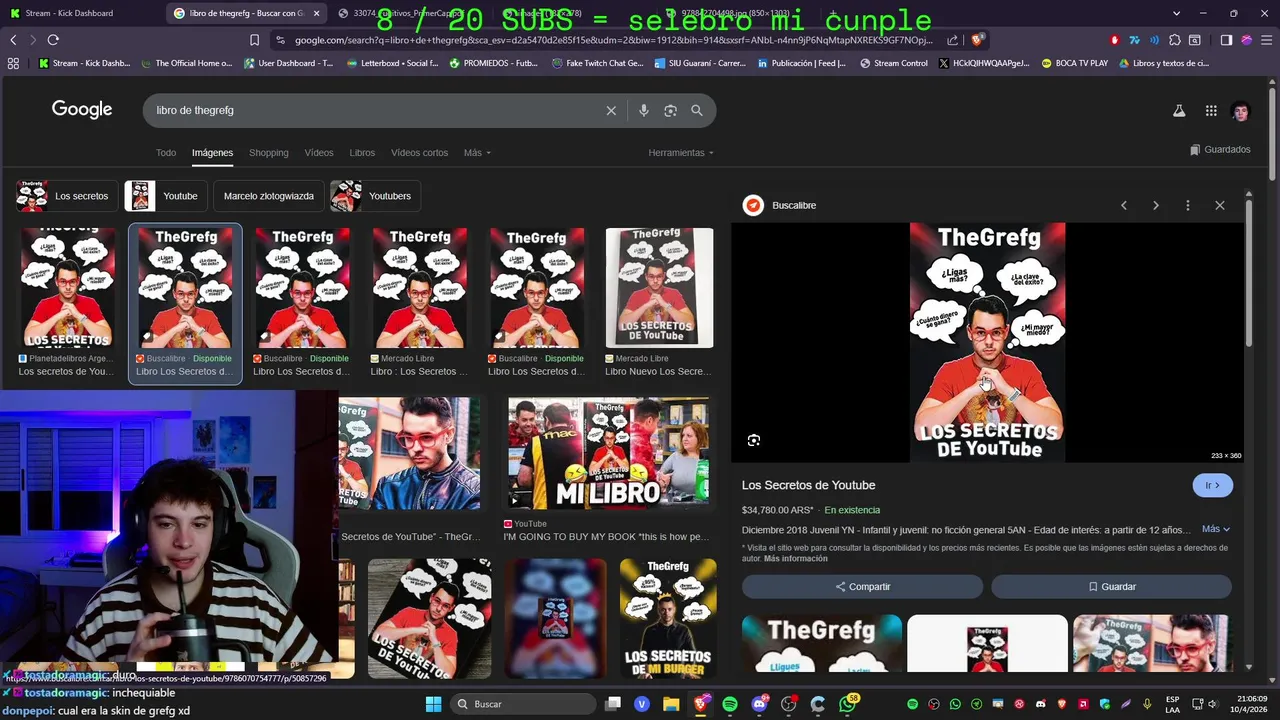Open Task View on the taskbar

(x=613, y=704)
